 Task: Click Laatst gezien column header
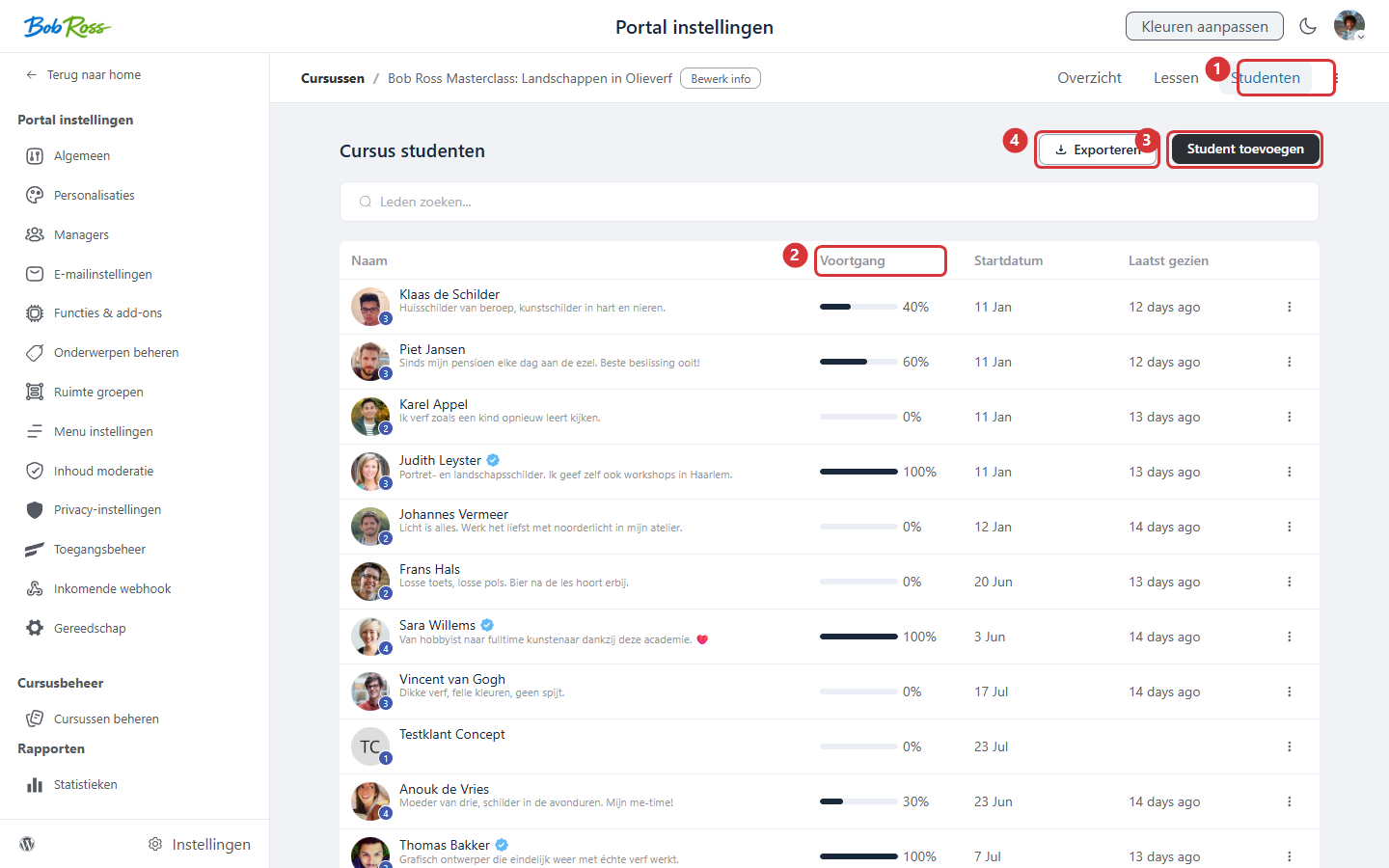1168,260
